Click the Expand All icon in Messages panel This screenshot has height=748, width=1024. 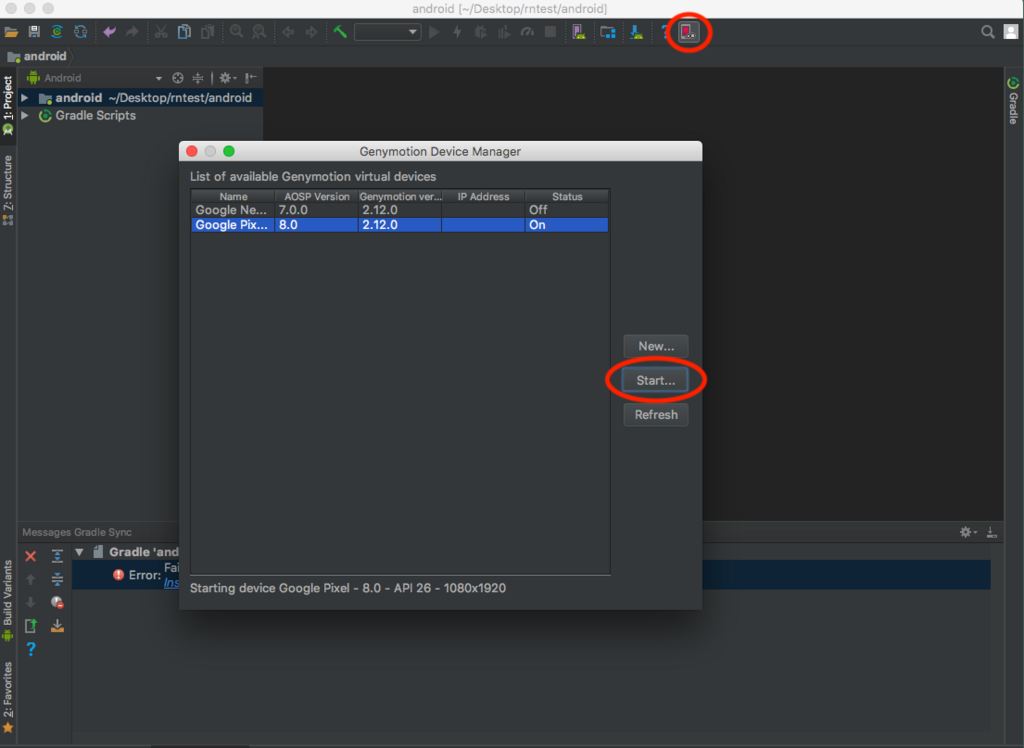pyautogui.click(x=57, y=556)
